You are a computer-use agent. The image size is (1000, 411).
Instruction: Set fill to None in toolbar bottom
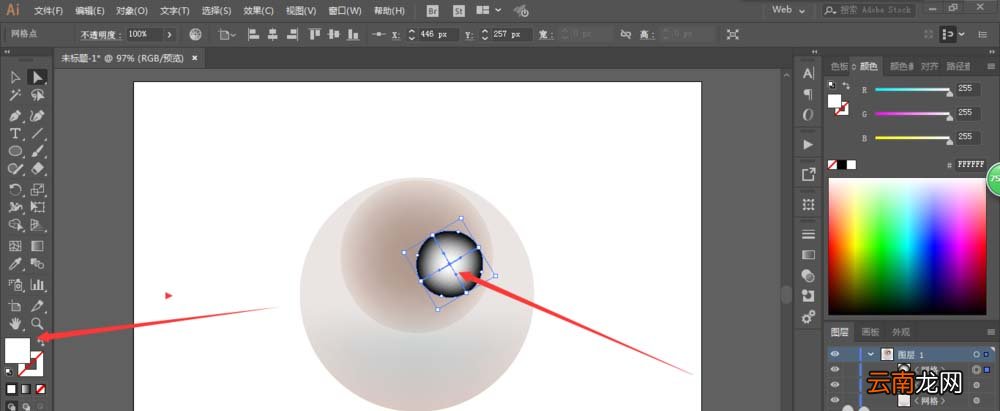tap(41, 389)
